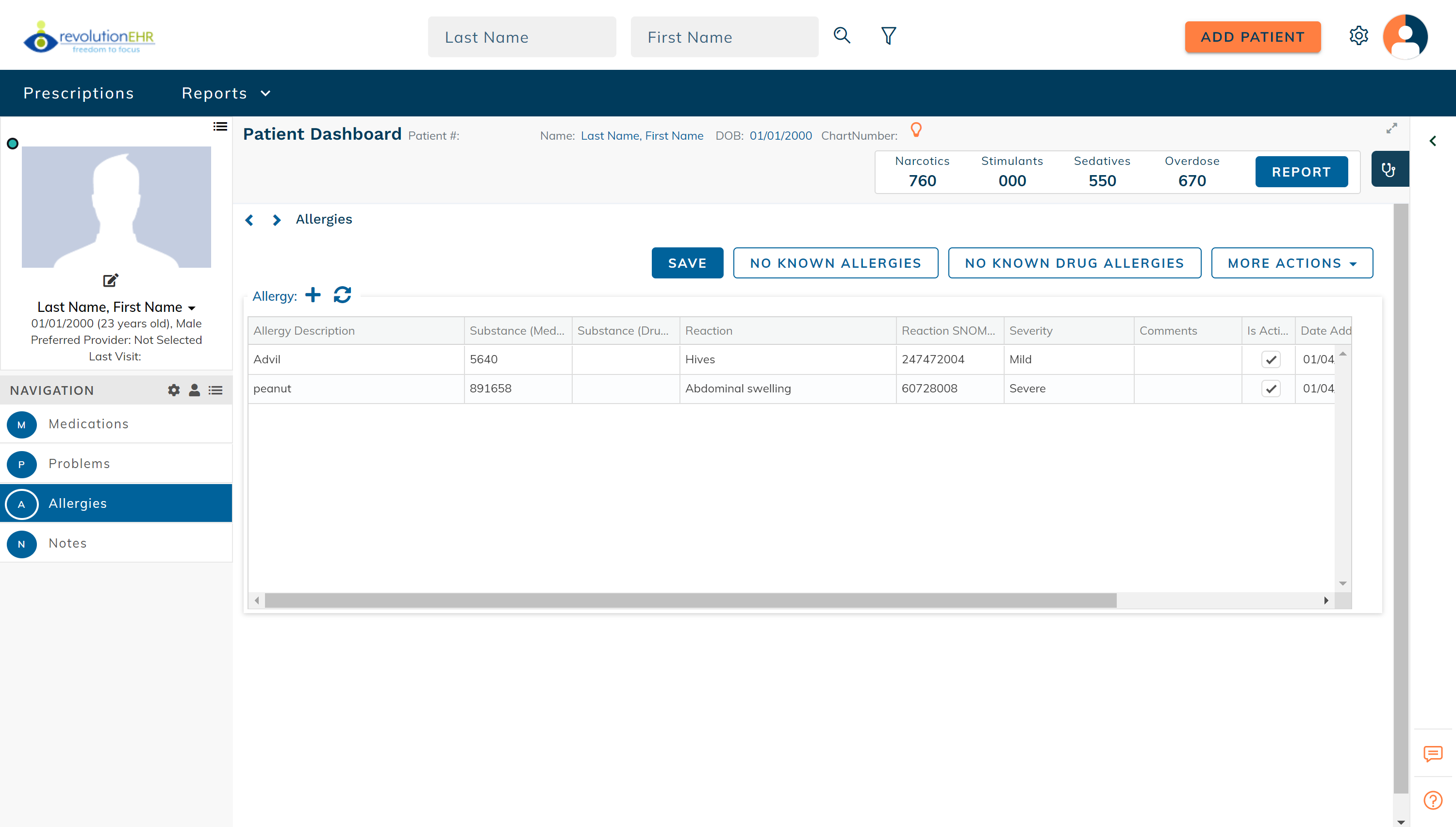The width and height of the screenshot is (1456, 827).
Task: Open the ChartNumber lightbulb icon
Action: [x=915, y=130]
